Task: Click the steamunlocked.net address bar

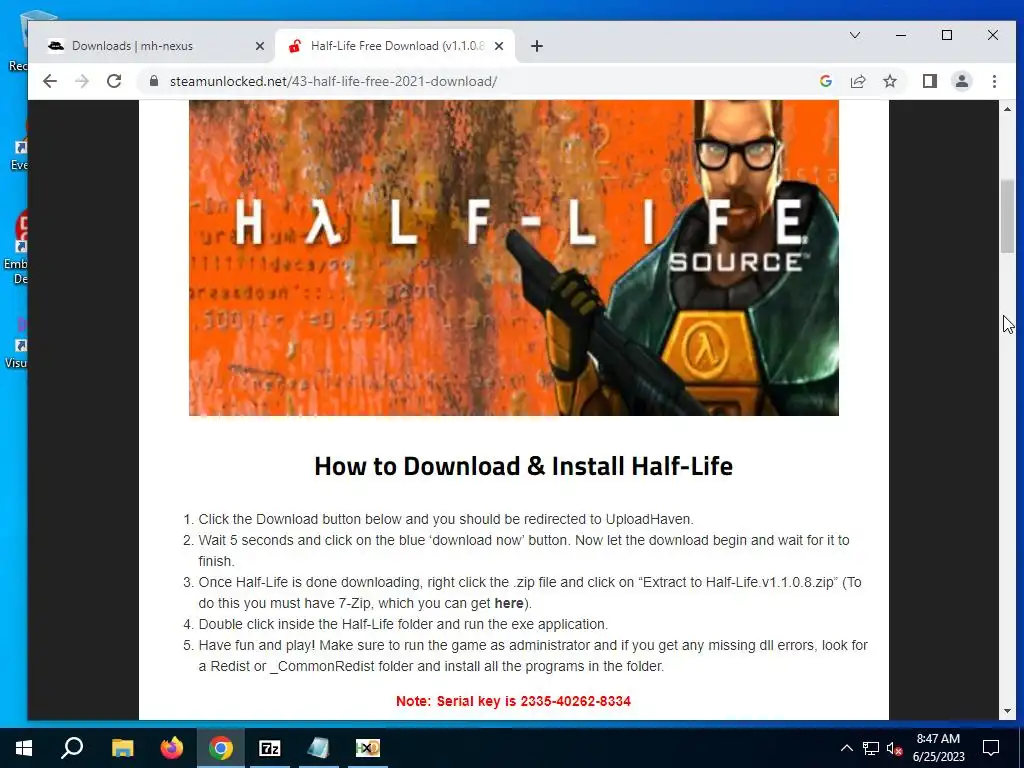Action: tap(333, 81)
